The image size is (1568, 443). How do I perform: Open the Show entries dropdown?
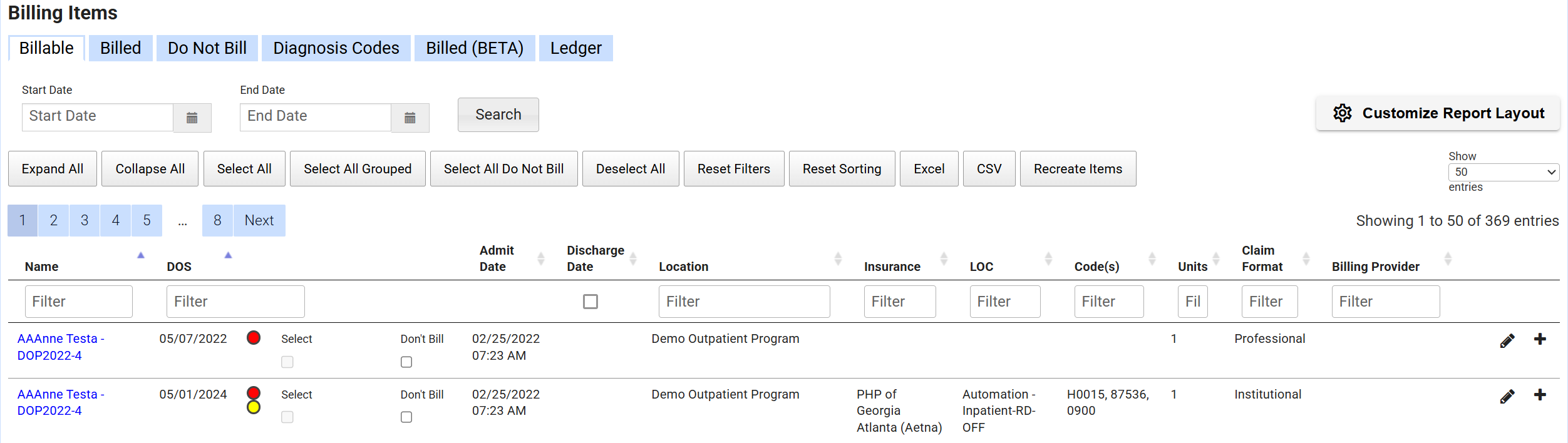[1503, 172]
